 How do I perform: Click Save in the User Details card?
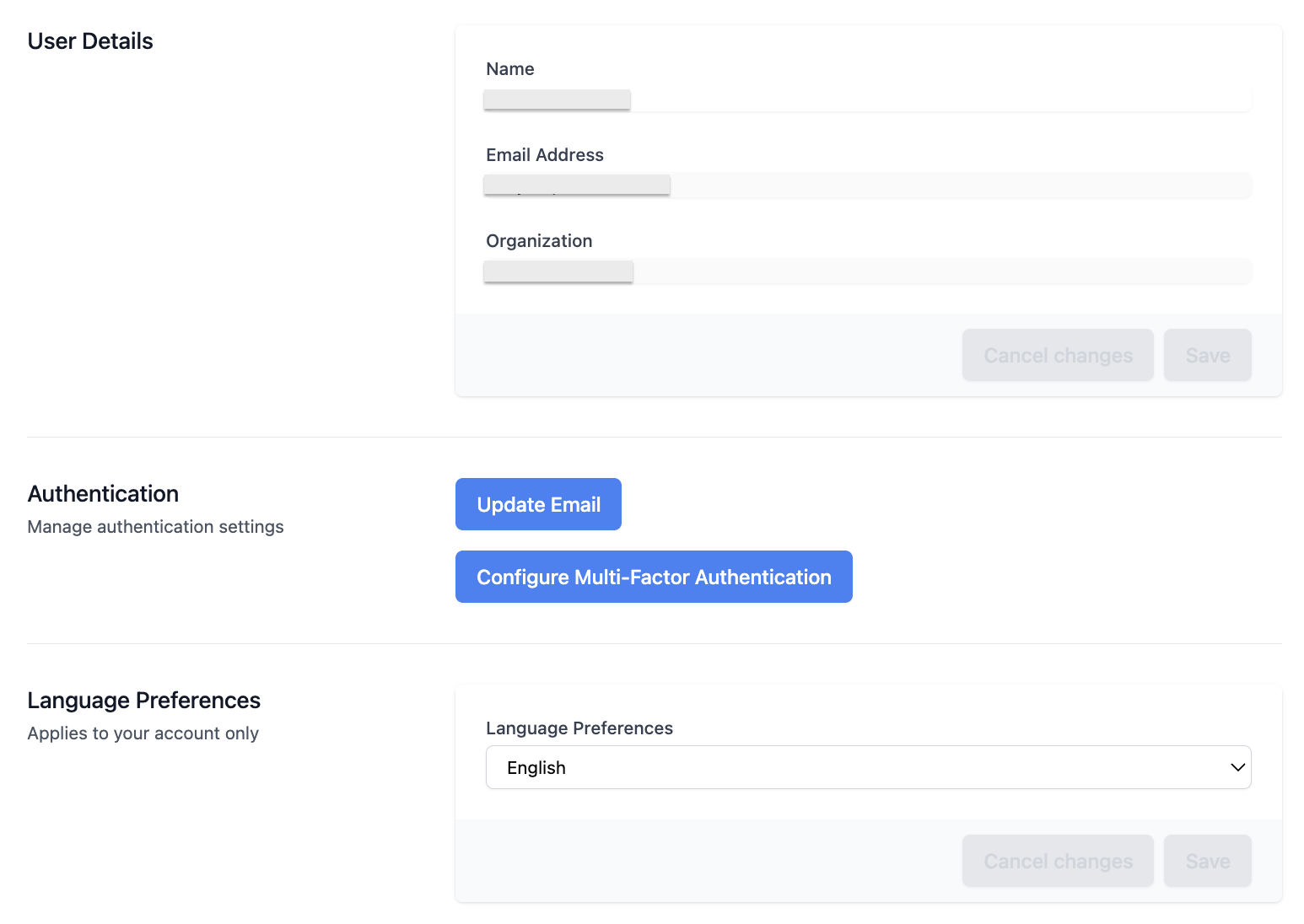(1207, 355)
